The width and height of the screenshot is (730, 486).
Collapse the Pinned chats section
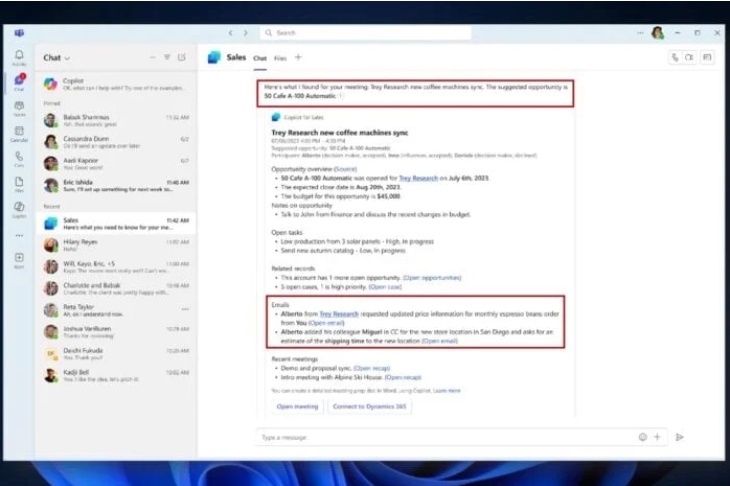(x=52, y=103)
